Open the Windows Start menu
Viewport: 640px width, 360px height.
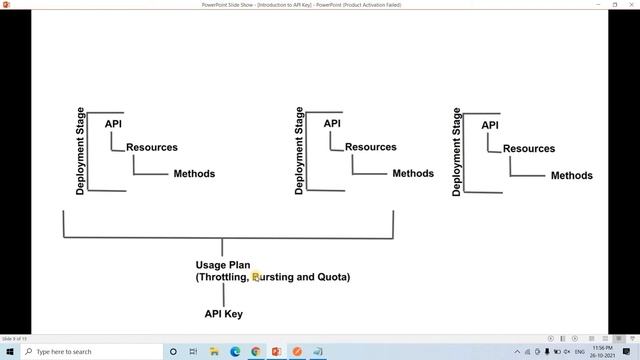pyautogui.click(x=10, y=351)
